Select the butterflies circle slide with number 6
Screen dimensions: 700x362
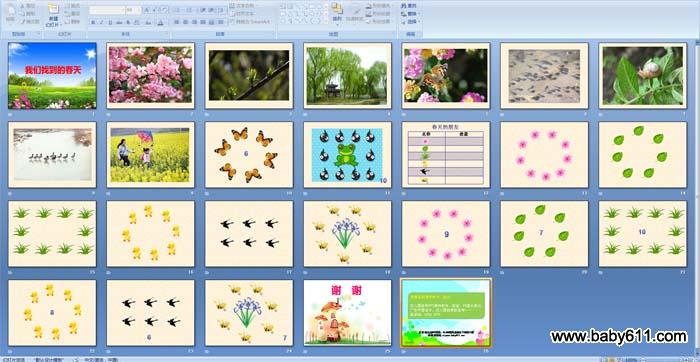[x=249, y=155]
